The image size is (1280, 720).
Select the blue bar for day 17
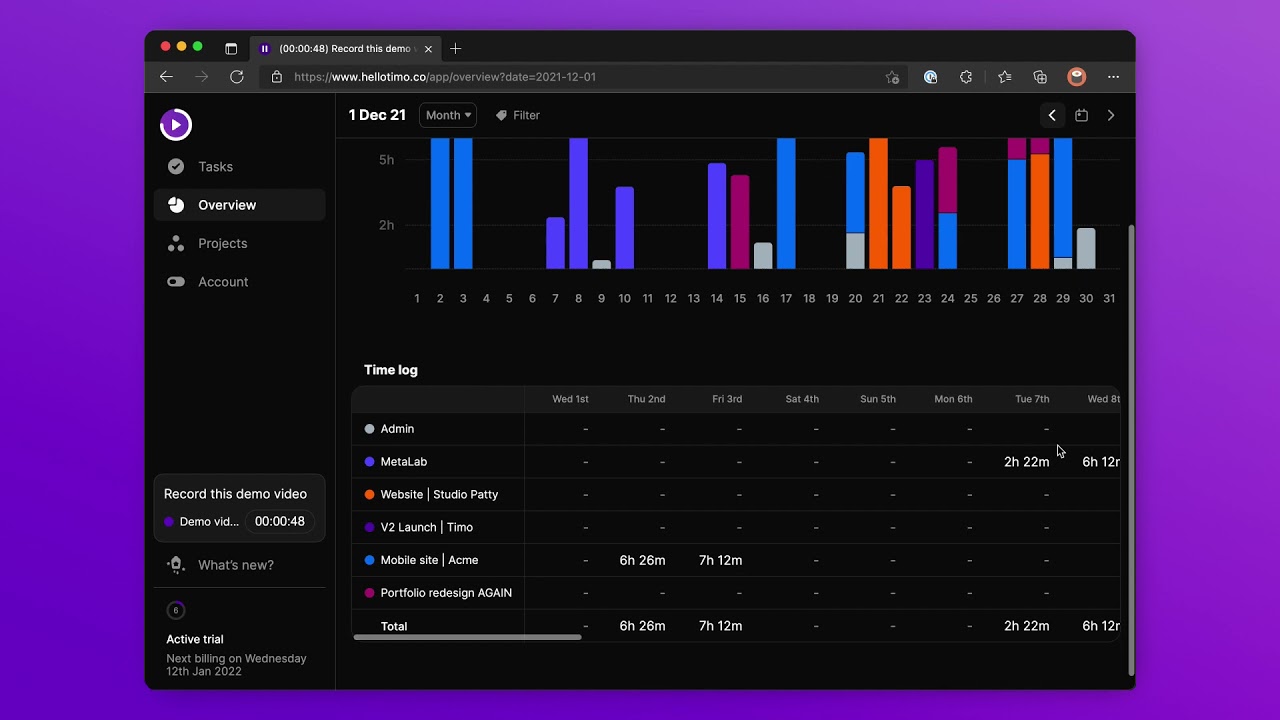point(786,203)
